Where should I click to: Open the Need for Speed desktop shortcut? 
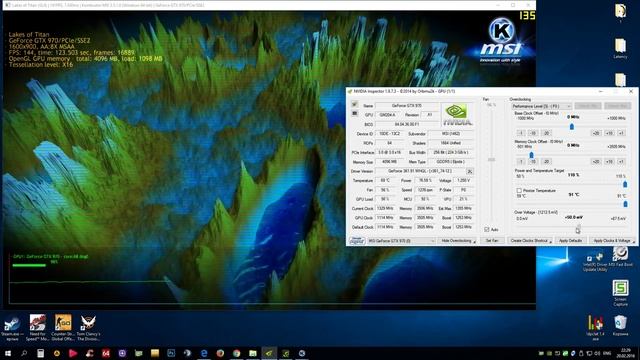pos(38,327)
